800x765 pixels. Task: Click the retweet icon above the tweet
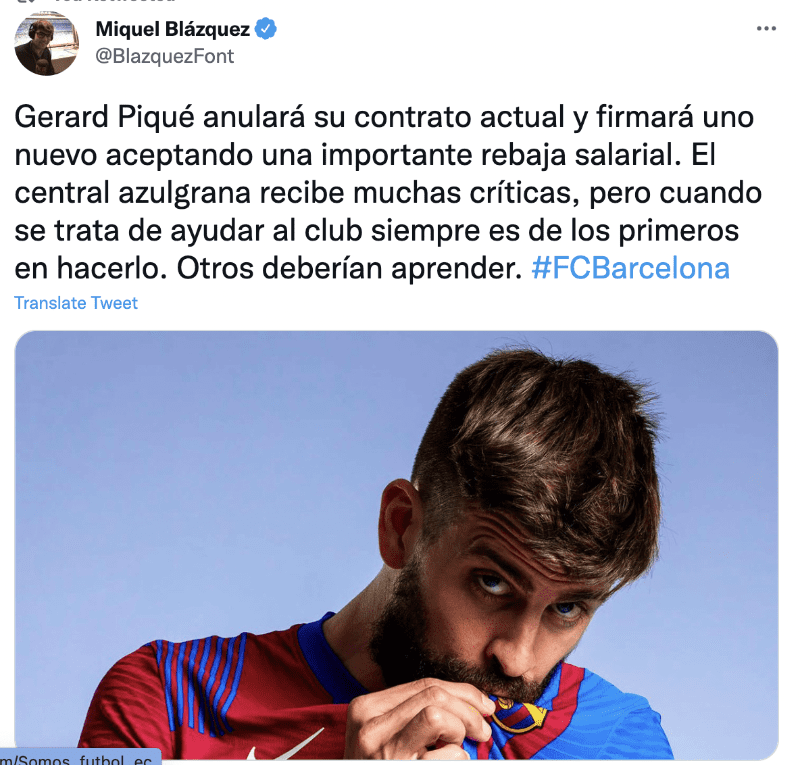26,2
